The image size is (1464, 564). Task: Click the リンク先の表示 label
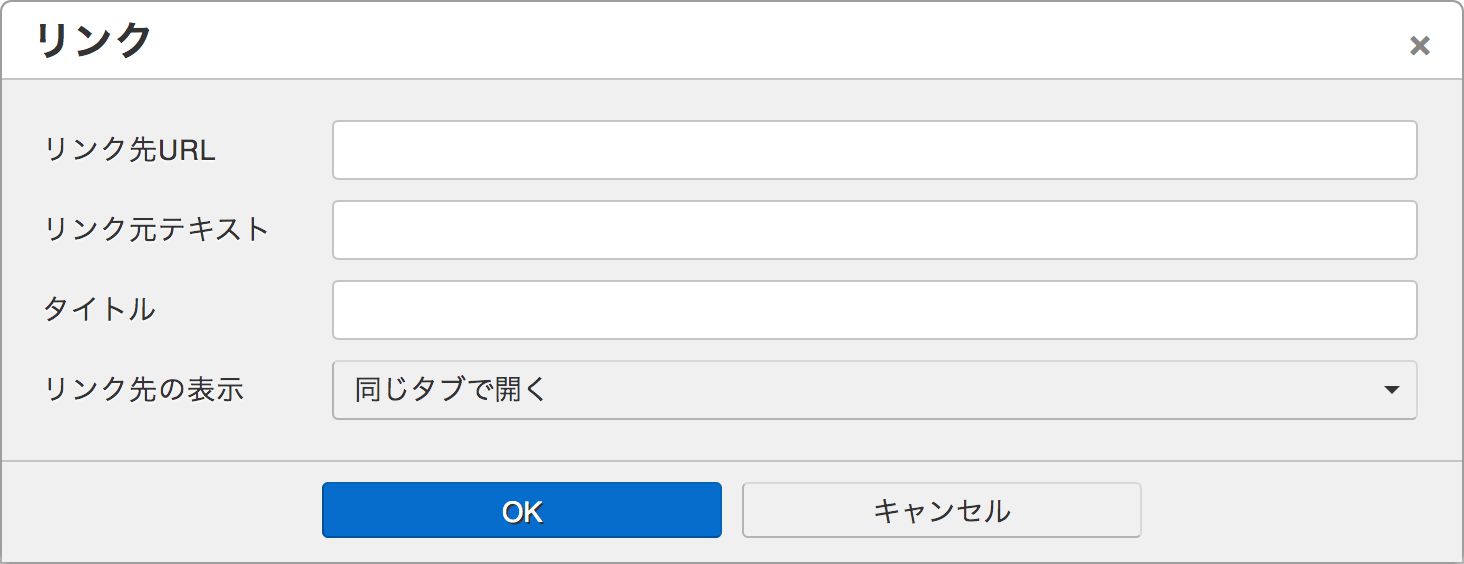tap(144, 390)
